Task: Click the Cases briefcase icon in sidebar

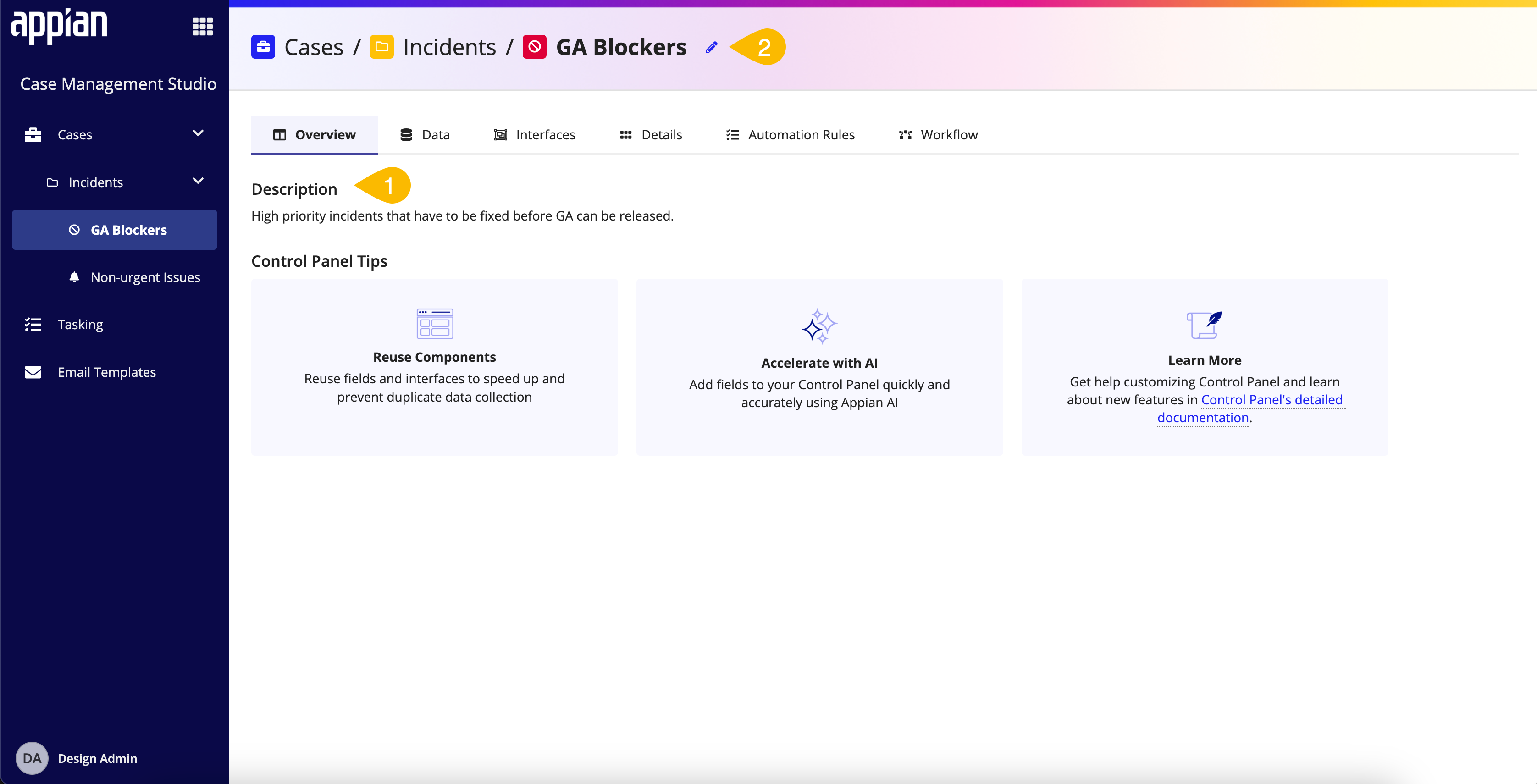Action: 33,135
